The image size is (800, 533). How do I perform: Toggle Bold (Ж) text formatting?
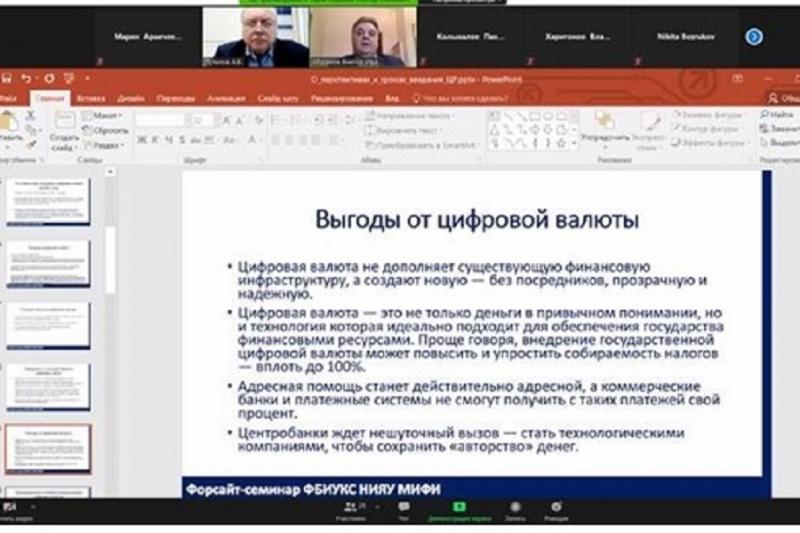click(x=142, y=139)
